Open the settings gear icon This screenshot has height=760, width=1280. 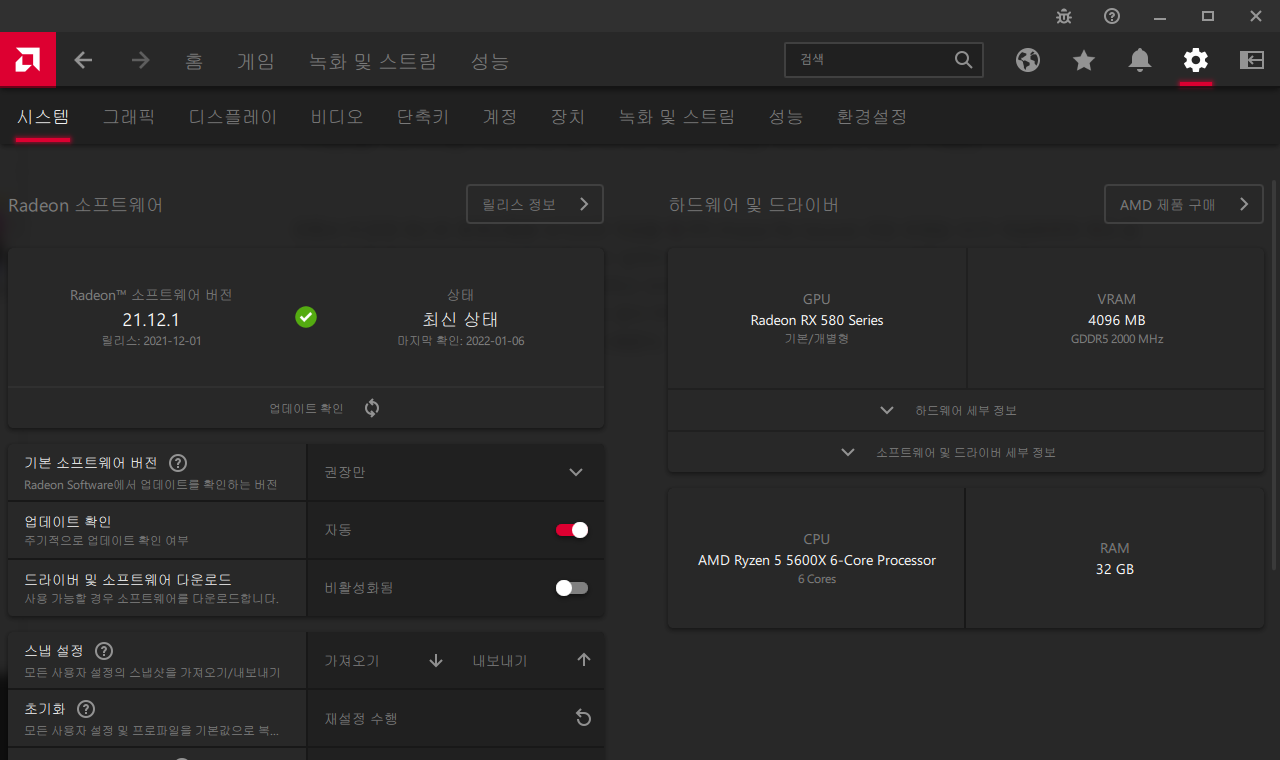tap(1196, 60)
